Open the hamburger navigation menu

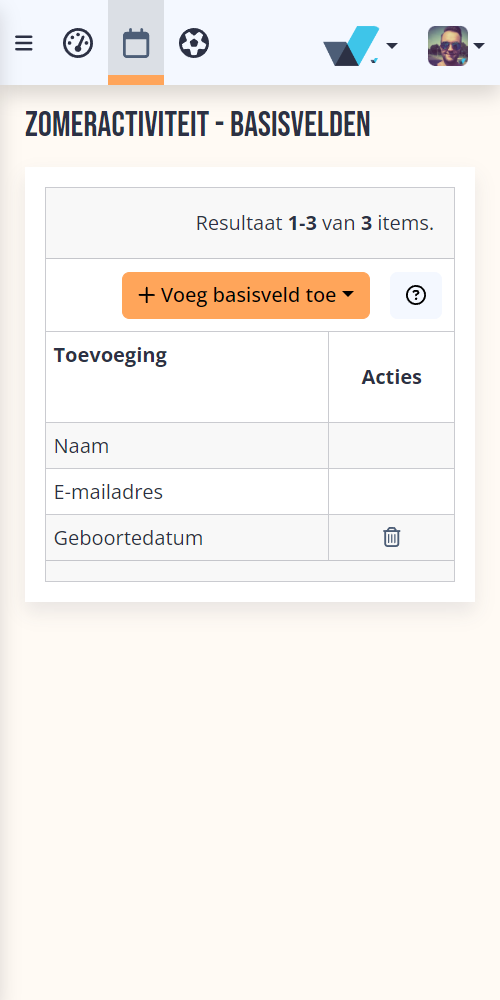[24, 43]
